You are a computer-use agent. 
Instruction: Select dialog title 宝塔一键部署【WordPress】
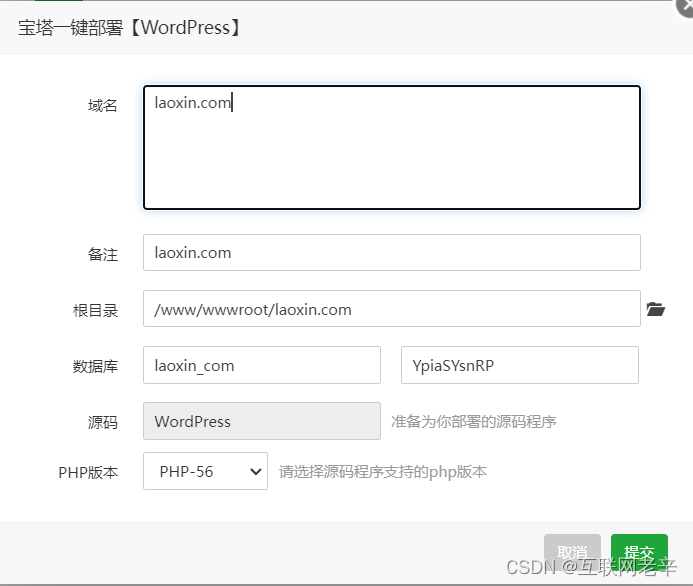[129, 27]
